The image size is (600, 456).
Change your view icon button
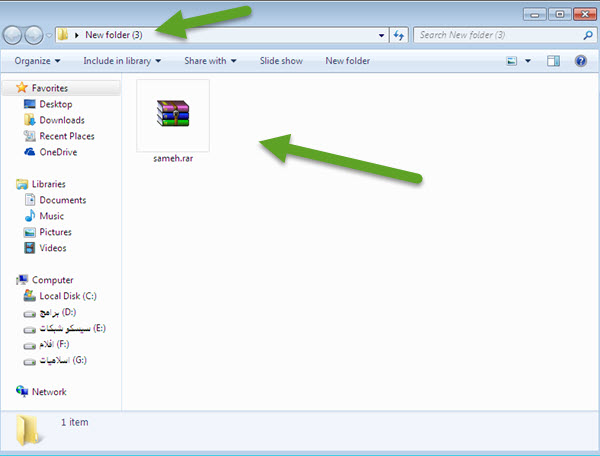[512, 61]
